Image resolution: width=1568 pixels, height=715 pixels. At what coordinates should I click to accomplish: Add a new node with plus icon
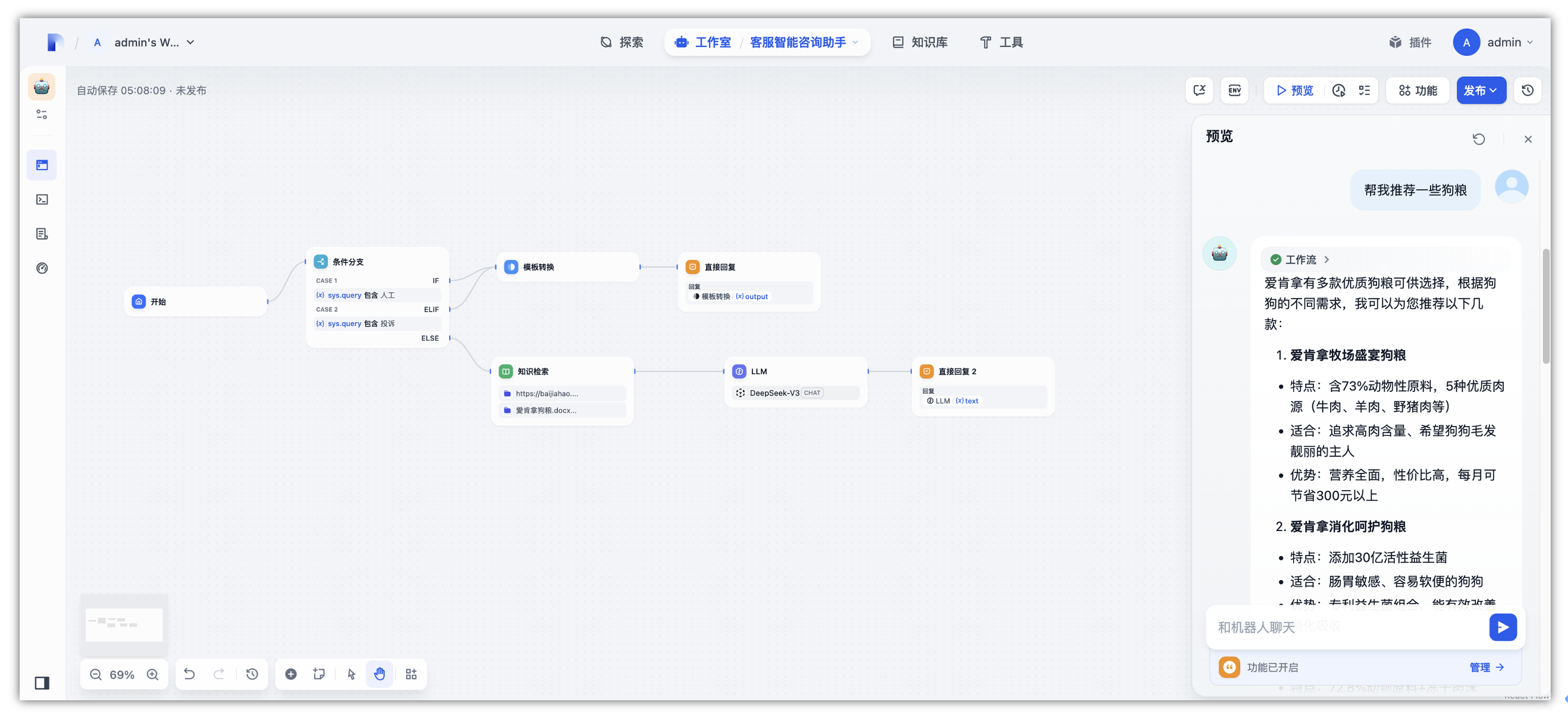pyautogui.click(x=291, y=673)
